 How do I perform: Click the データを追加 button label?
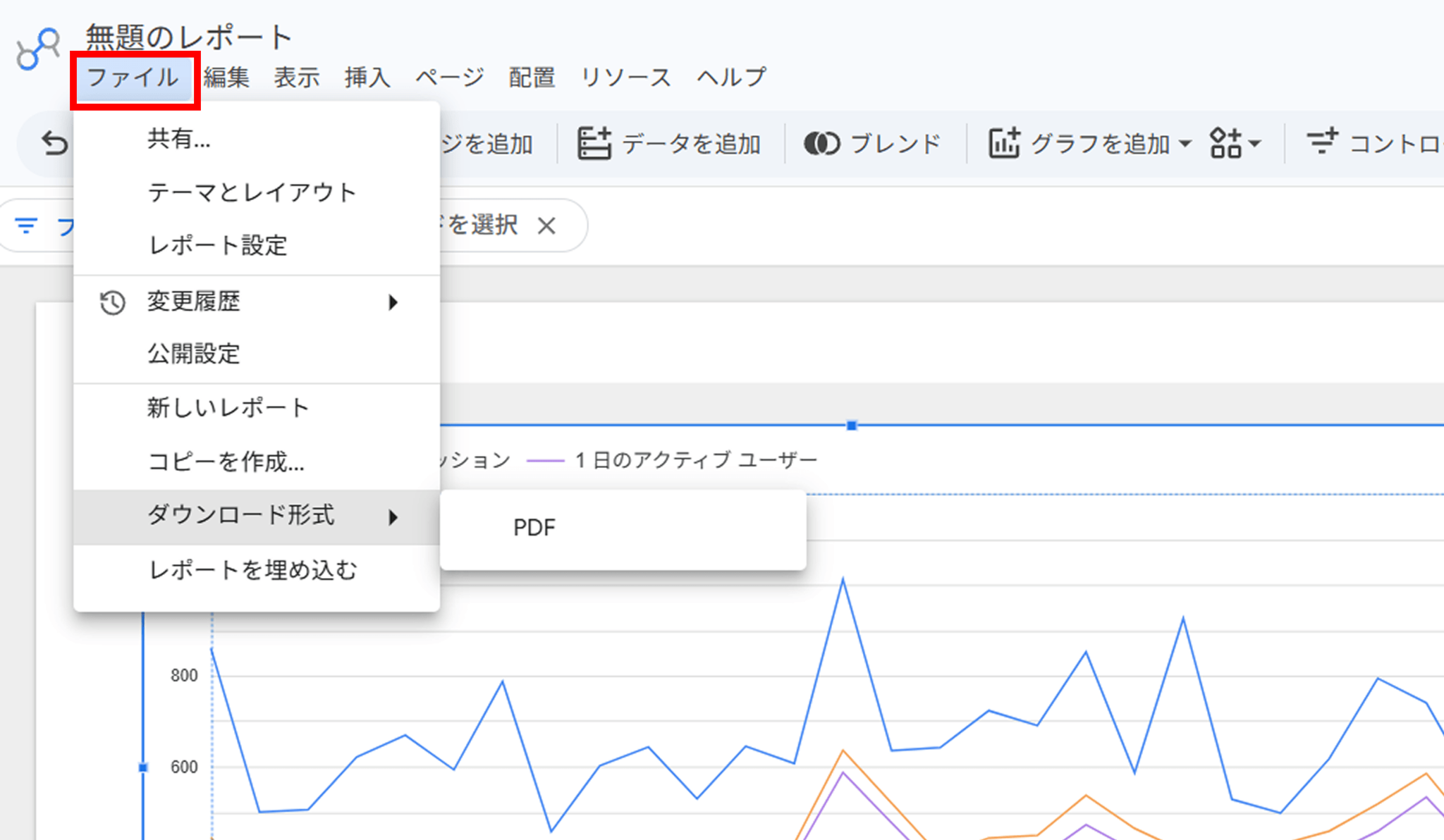click(692, 144)
